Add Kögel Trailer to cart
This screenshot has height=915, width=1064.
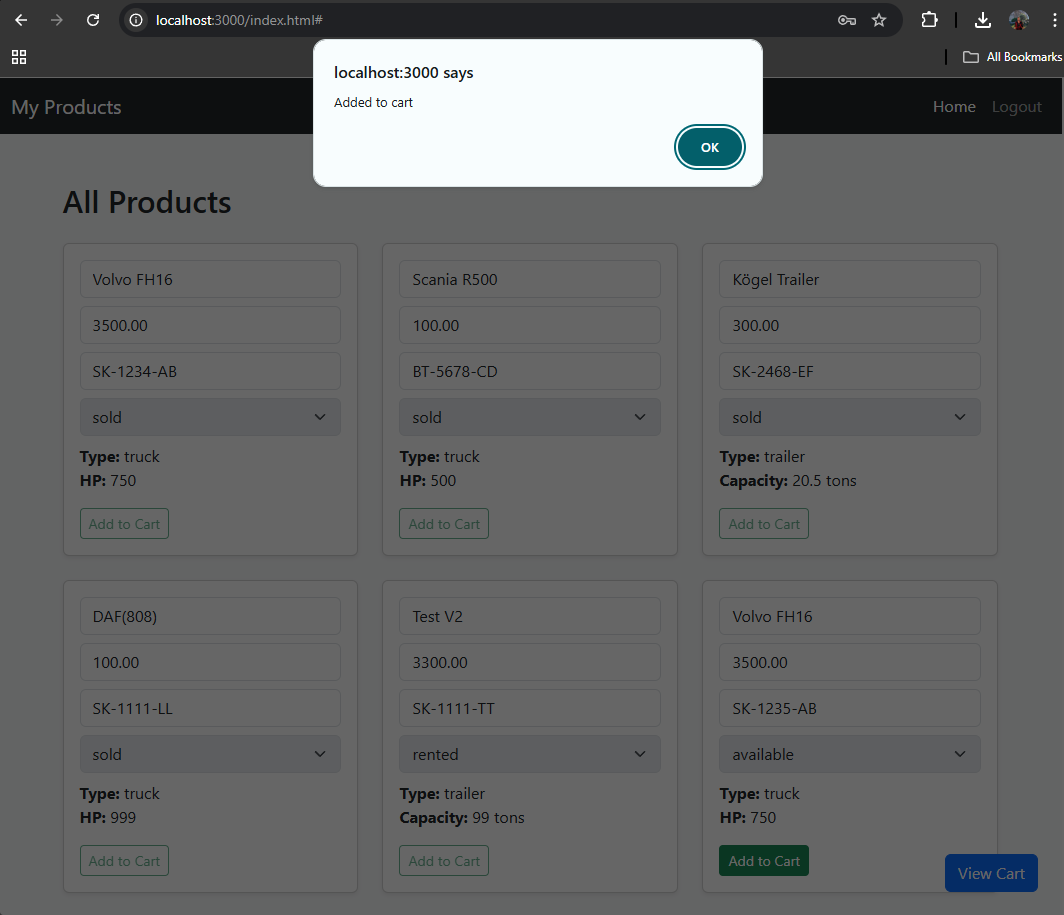[x=763, y=524]
